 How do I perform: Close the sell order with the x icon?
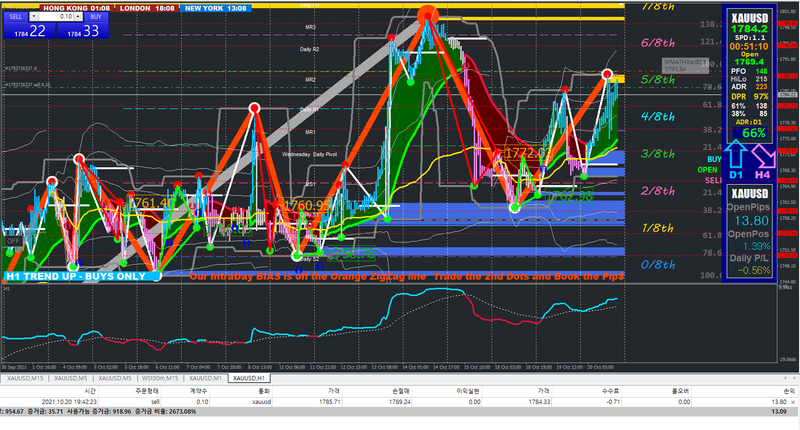click(793, 402)
